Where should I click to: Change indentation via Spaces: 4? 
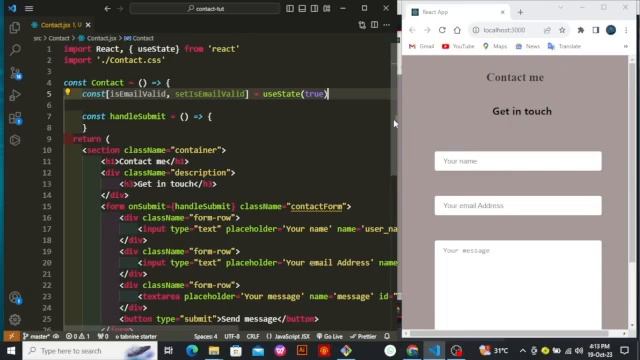[206, 336]
